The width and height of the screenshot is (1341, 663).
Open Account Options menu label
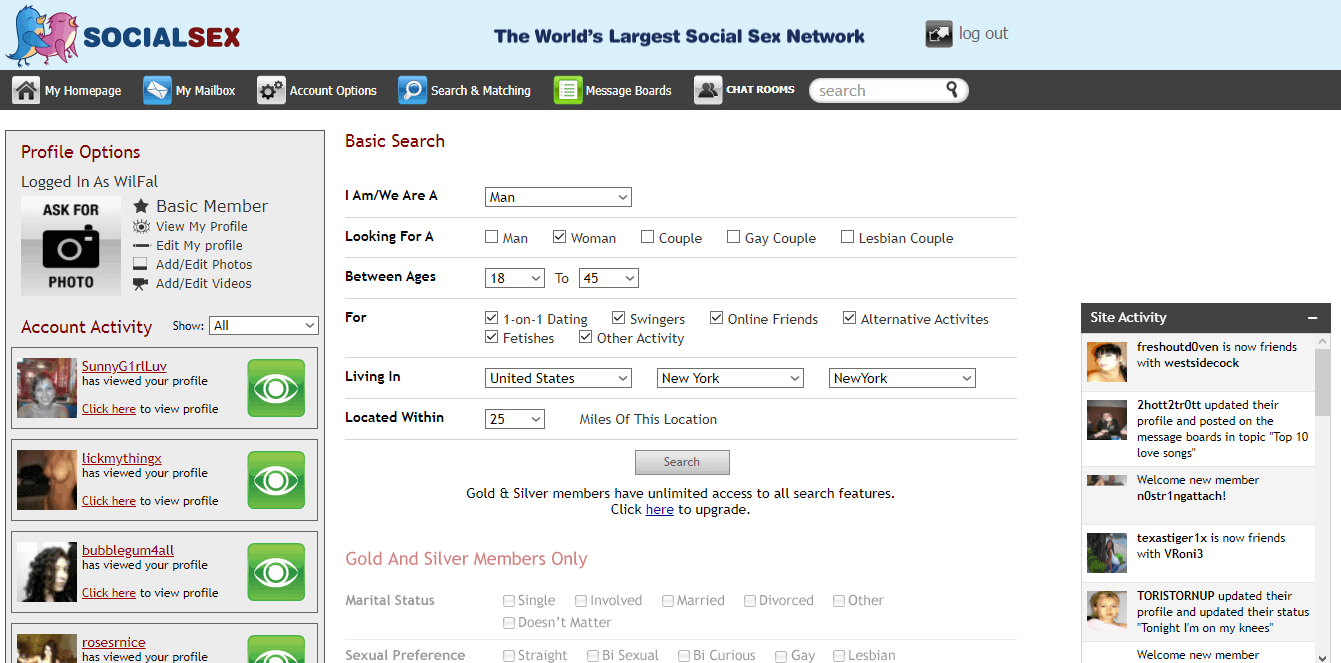pos(333,91)
